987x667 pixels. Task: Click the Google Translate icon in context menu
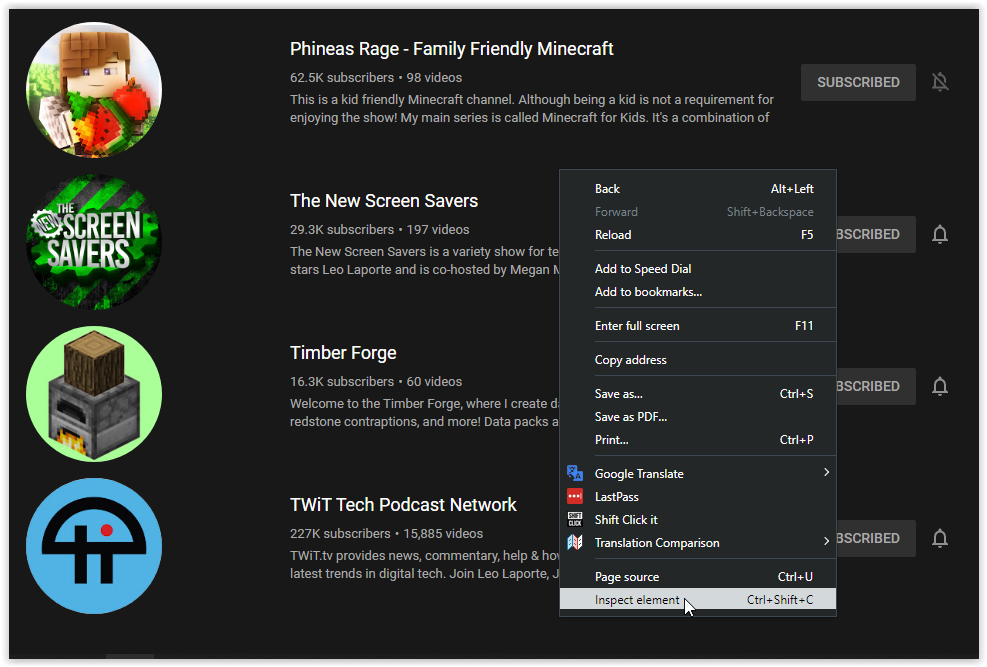coord(575,474)
